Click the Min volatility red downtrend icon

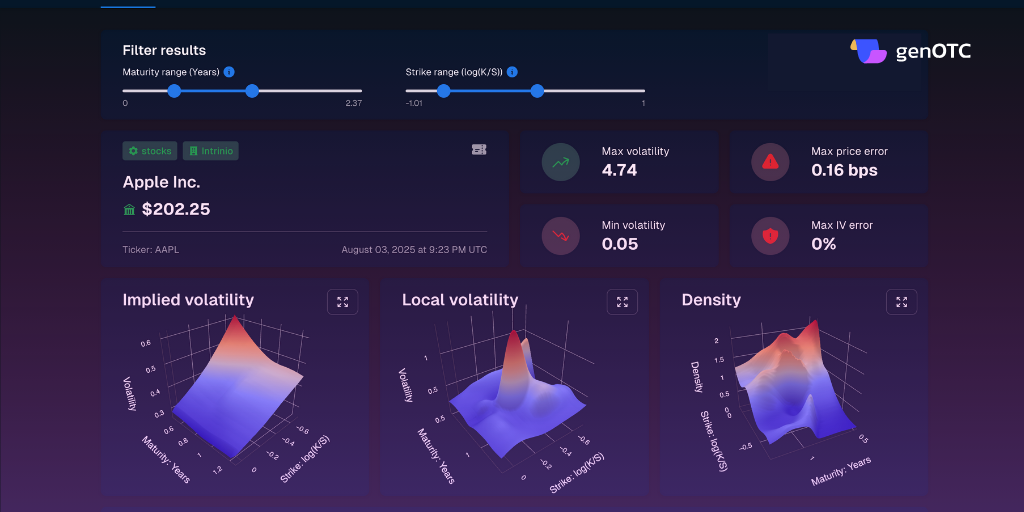(x=560, y=236)
